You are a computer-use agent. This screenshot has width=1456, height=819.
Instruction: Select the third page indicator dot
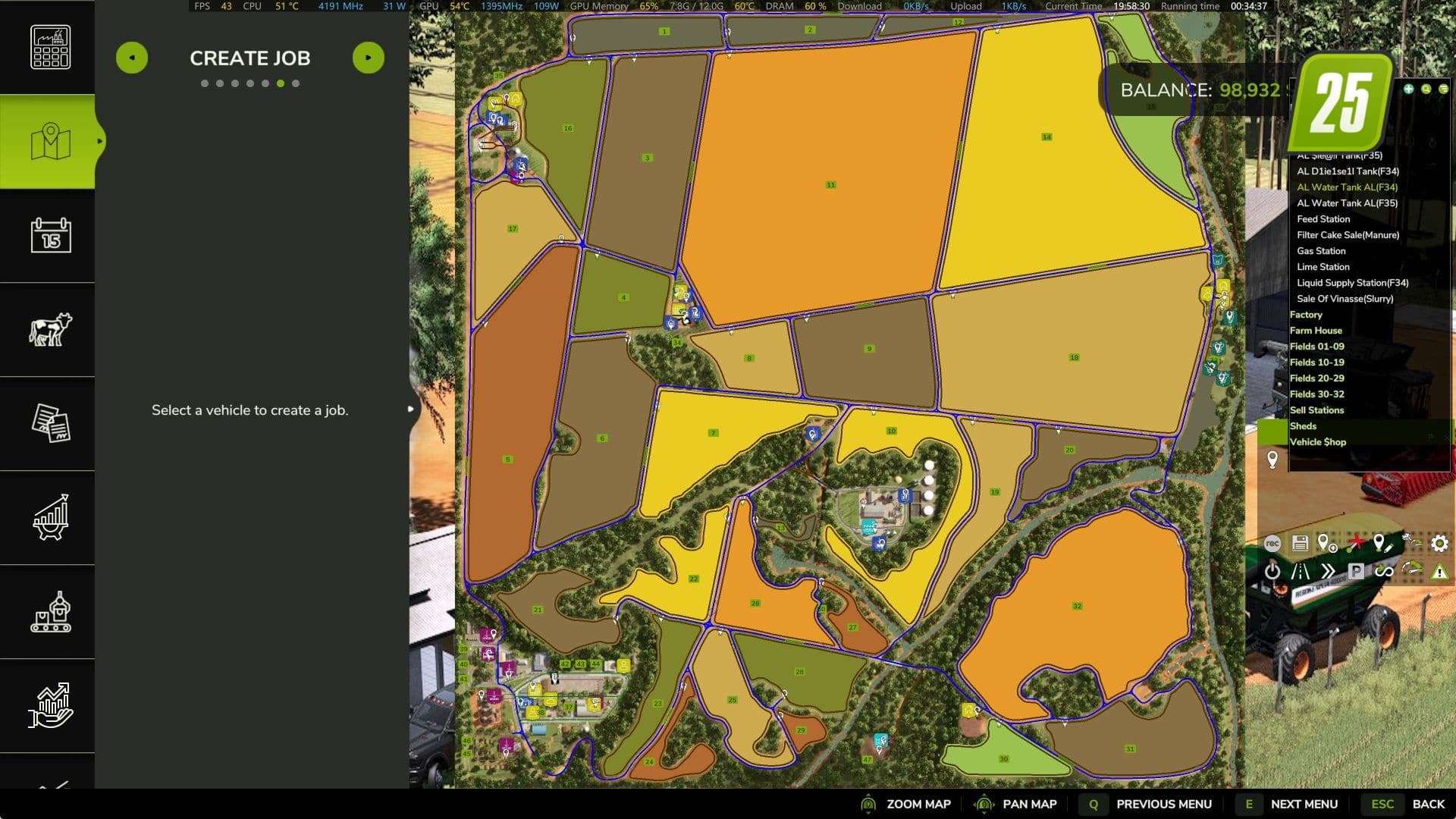pos(235,83)
